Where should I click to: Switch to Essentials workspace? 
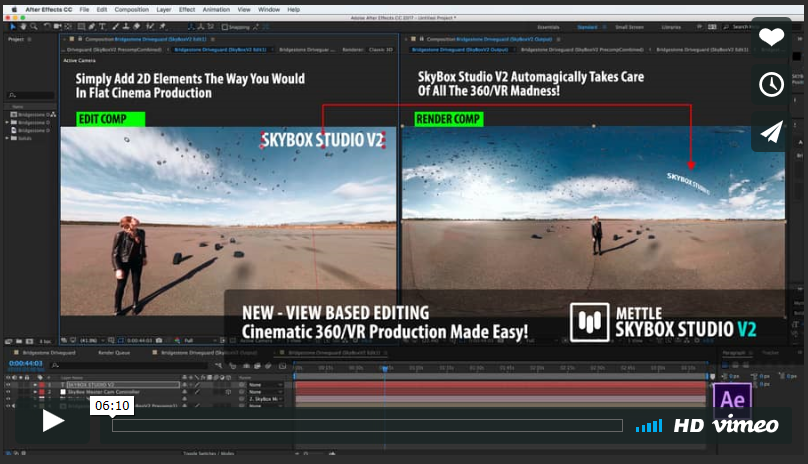pyautogui.click(x=548, y=27)
